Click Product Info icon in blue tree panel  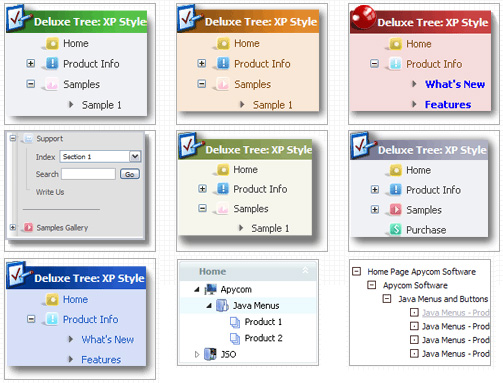(52, 319)
